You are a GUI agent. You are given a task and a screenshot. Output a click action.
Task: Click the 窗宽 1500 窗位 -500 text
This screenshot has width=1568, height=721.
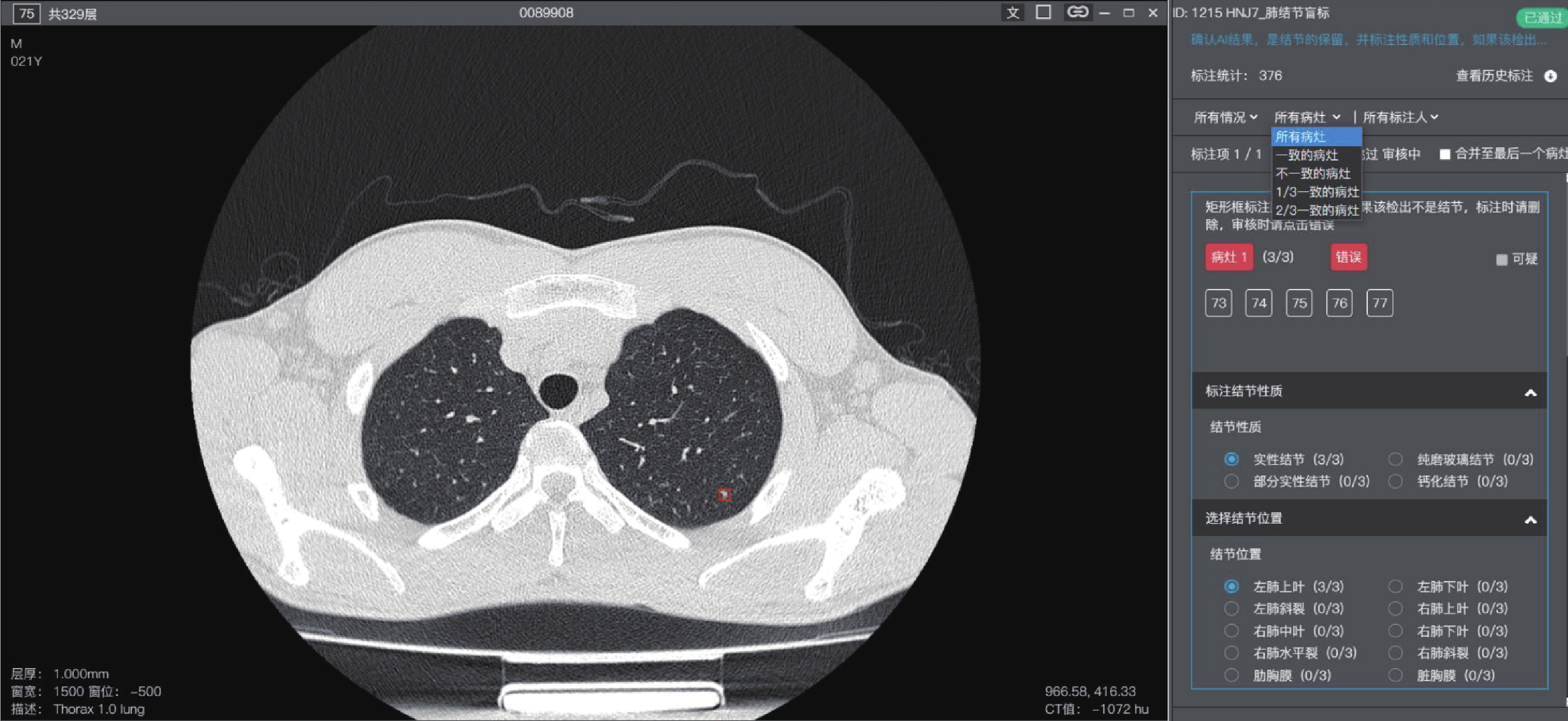point(86,692)
